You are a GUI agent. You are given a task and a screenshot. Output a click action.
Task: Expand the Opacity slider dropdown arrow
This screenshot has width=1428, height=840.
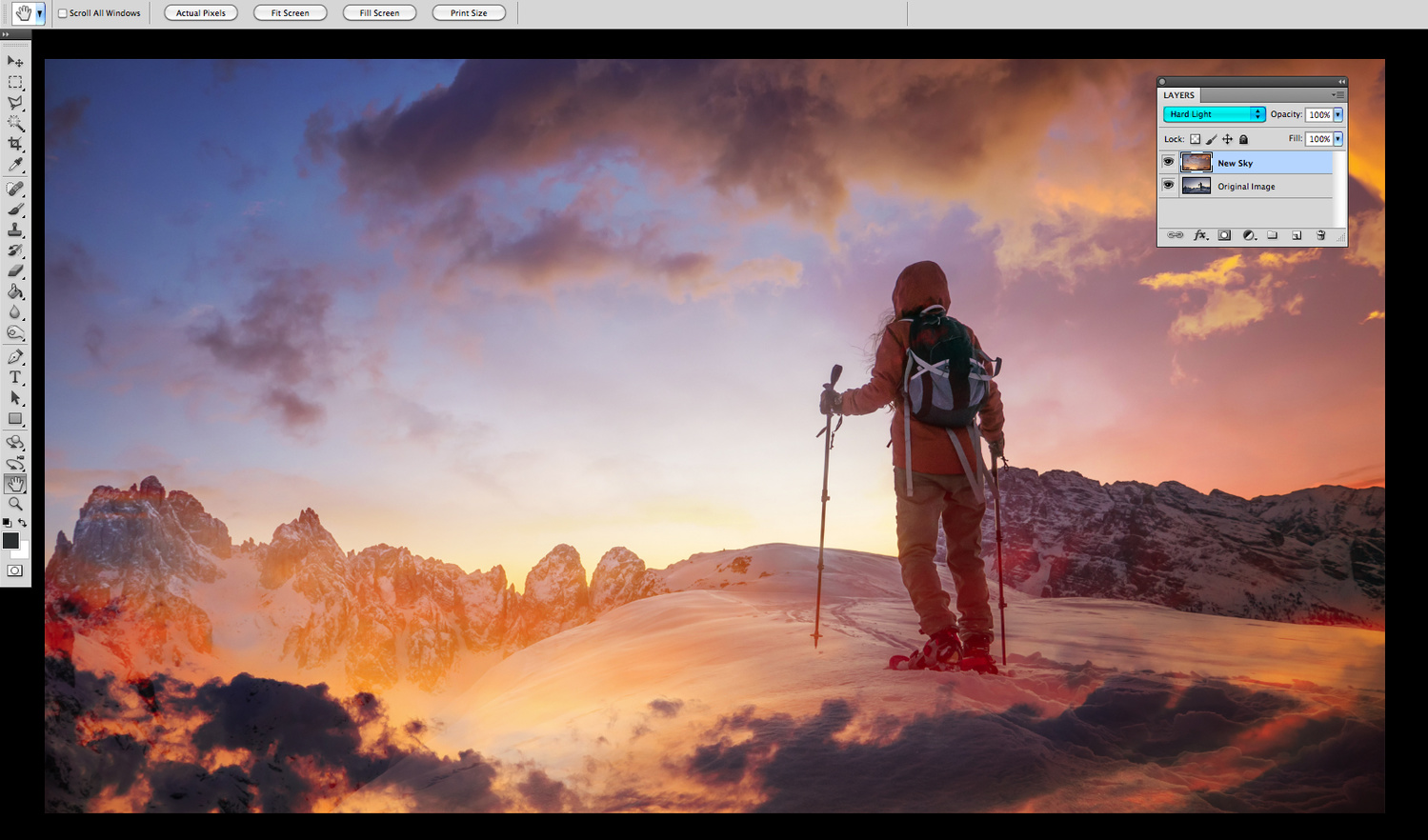click(1337, 114)
